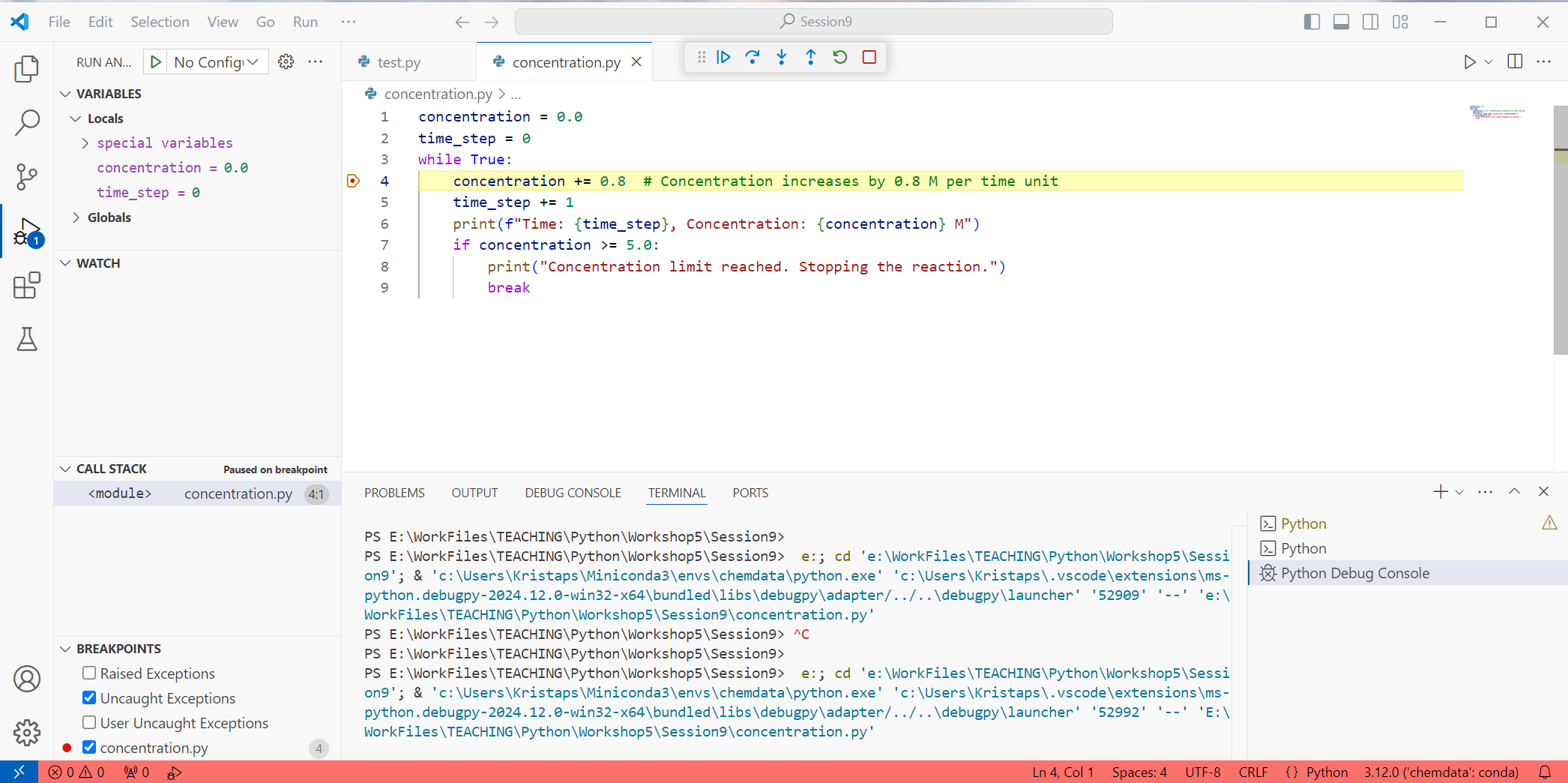Open the Source Control view
1568x783 pixels.
(x=27, y=177)
